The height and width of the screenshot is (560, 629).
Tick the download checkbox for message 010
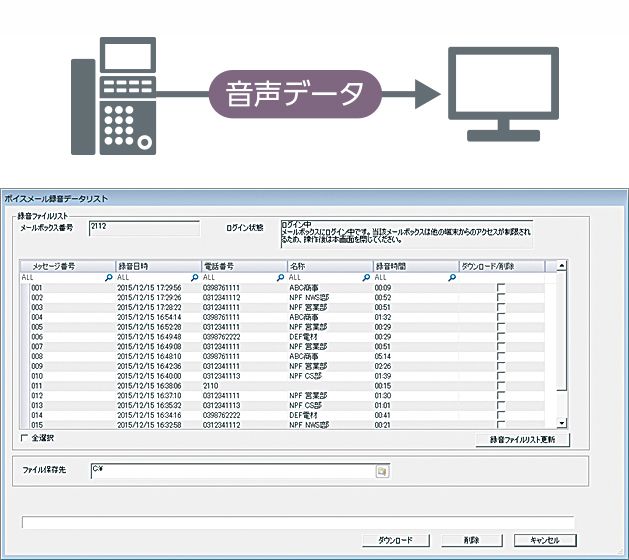[501, 376]
